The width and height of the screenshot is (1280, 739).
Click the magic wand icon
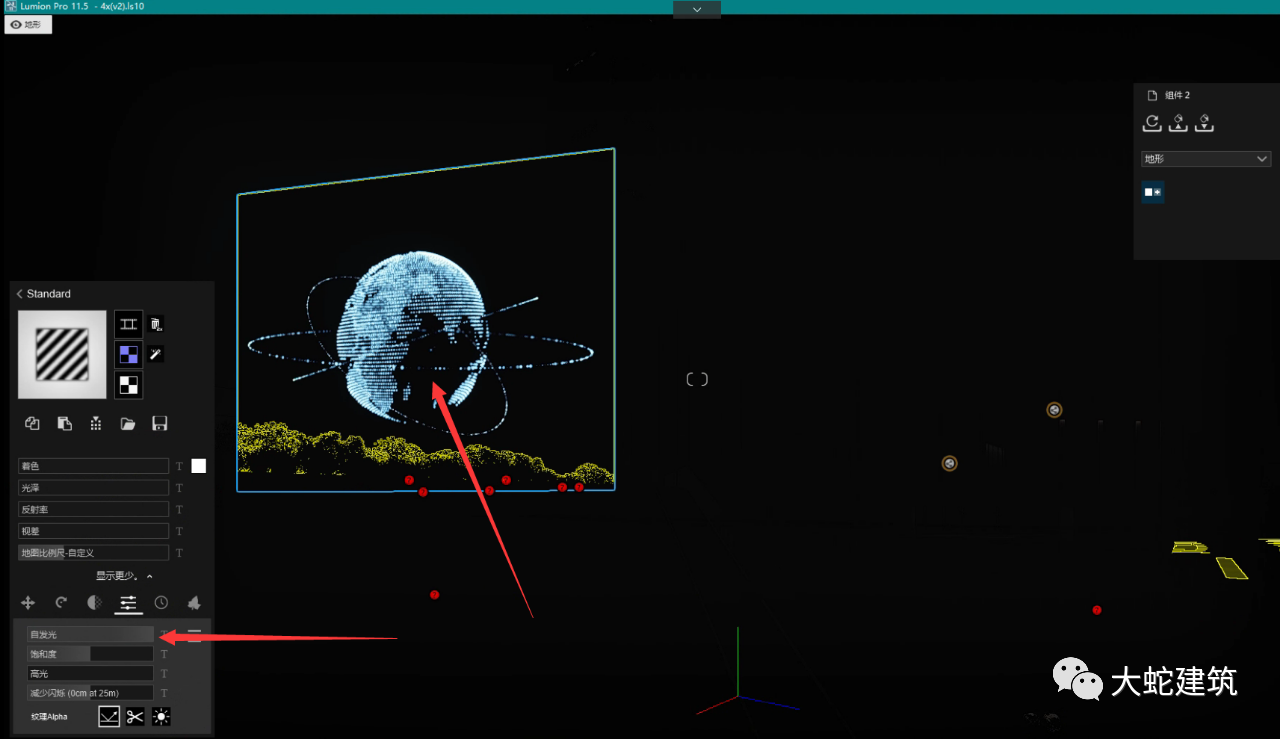point(156,354)
